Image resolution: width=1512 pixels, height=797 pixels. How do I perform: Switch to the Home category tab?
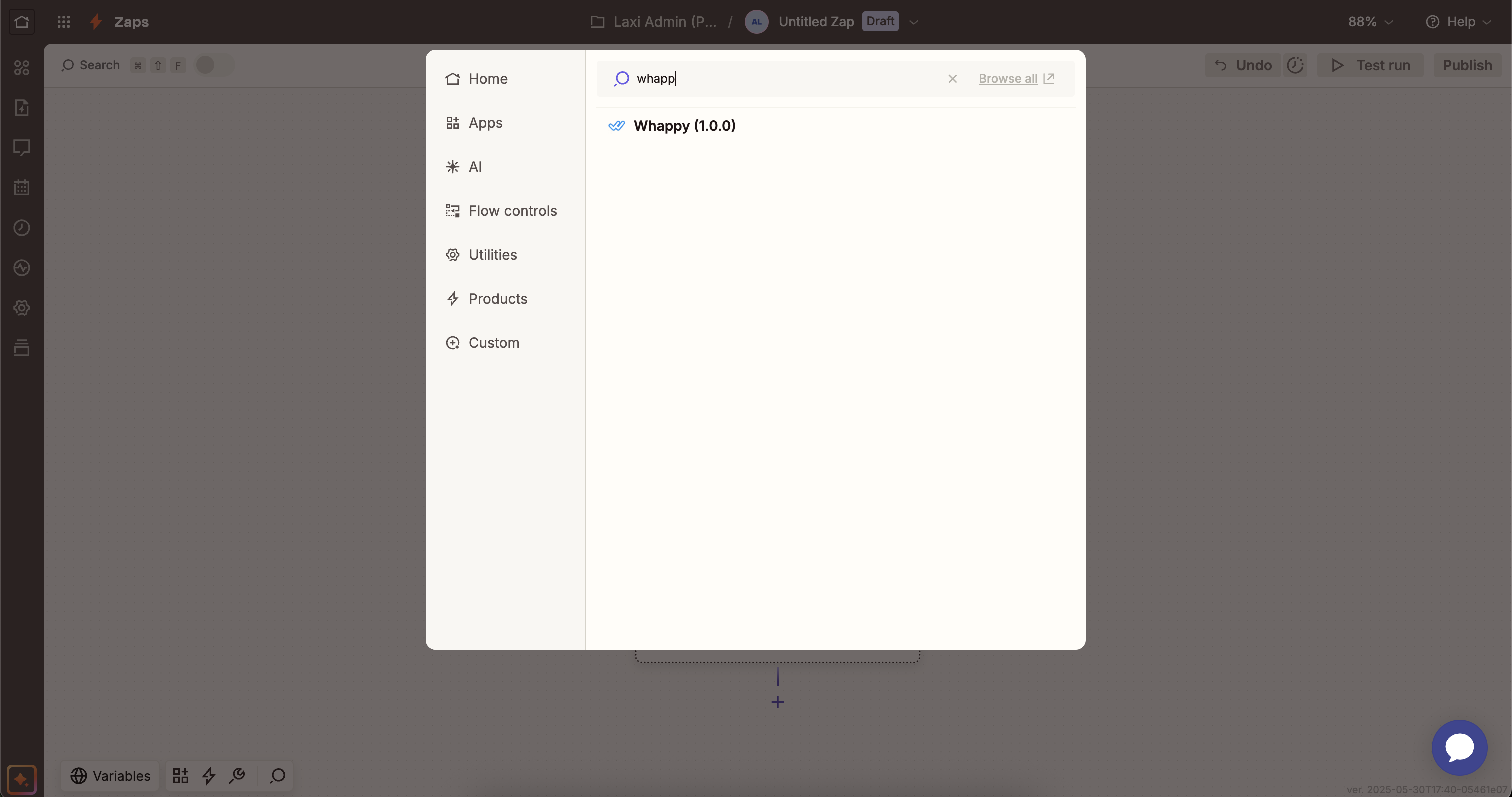488,79
